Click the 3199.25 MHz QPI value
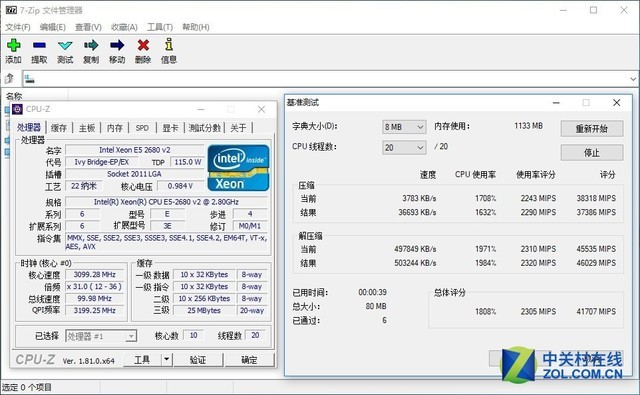This screenshot has width=640, height=395. 95,310
